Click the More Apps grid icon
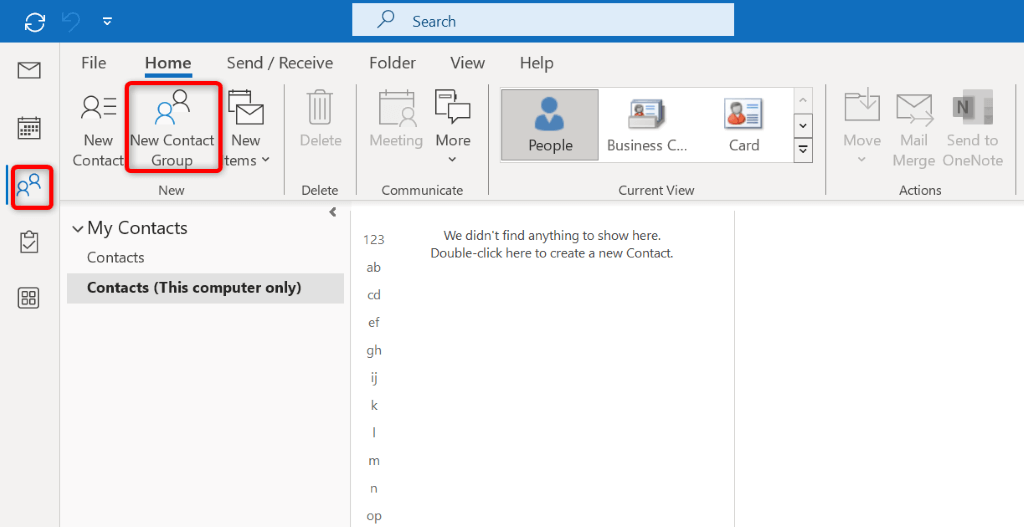Viewport: 1024px width, 527px height. pyautogui.click(x=29, y=298)
